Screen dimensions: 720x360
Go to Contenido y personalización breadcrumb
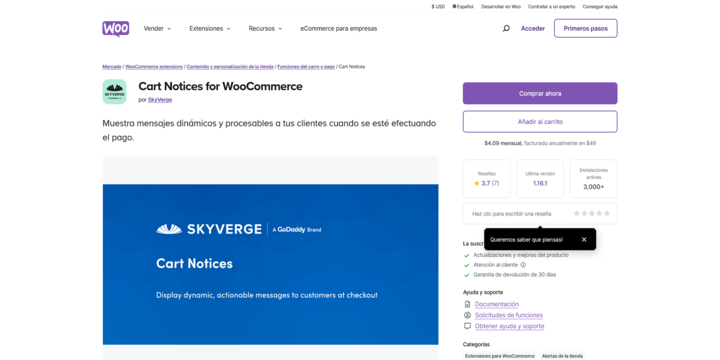230,67
